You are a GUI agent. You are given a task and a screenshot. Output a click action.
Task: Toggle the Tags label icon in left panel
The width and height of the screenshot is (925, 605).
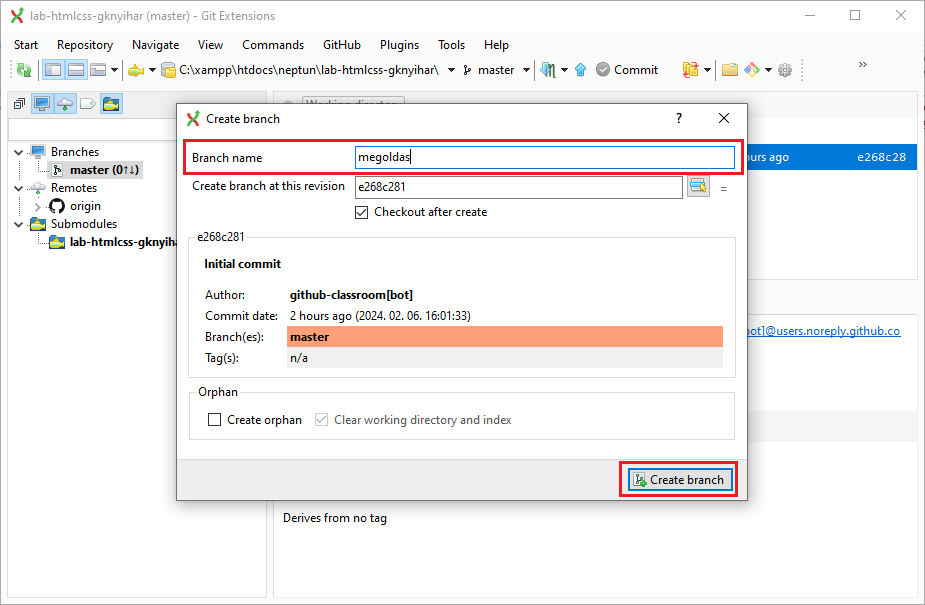tap(88, 104)
